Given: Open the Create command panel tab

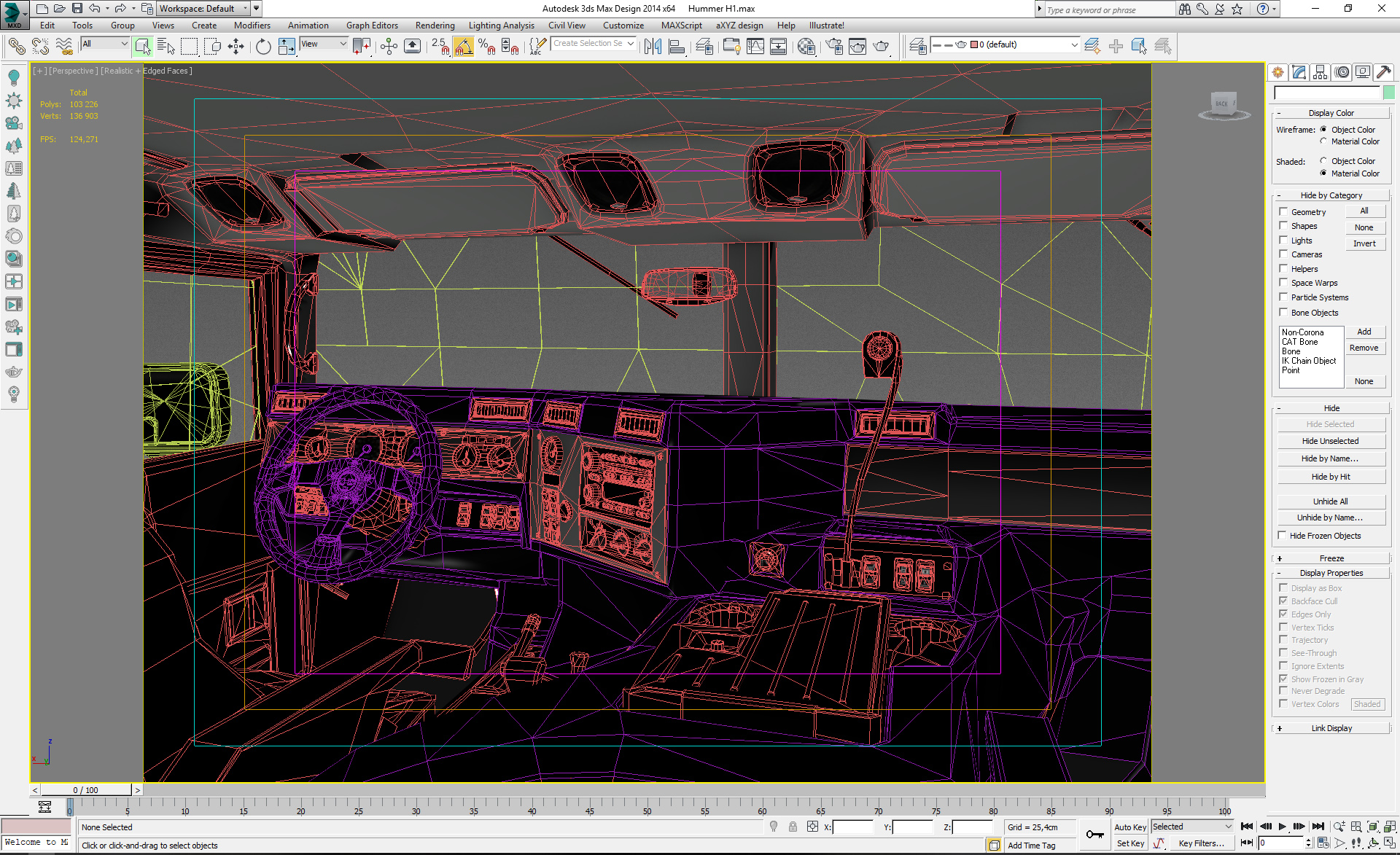Looking at the screenshot, I should click(1278, 72).
